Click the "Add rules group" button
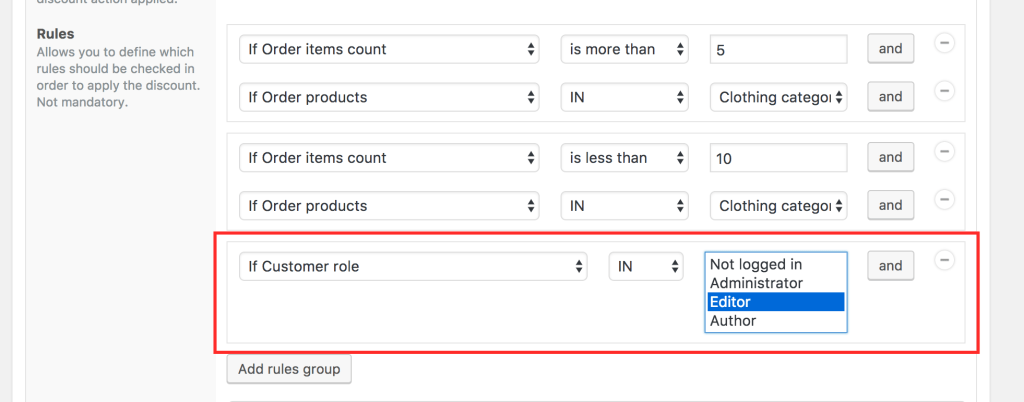The height and width of the screenshot is (402, 1024). (289, 369)
